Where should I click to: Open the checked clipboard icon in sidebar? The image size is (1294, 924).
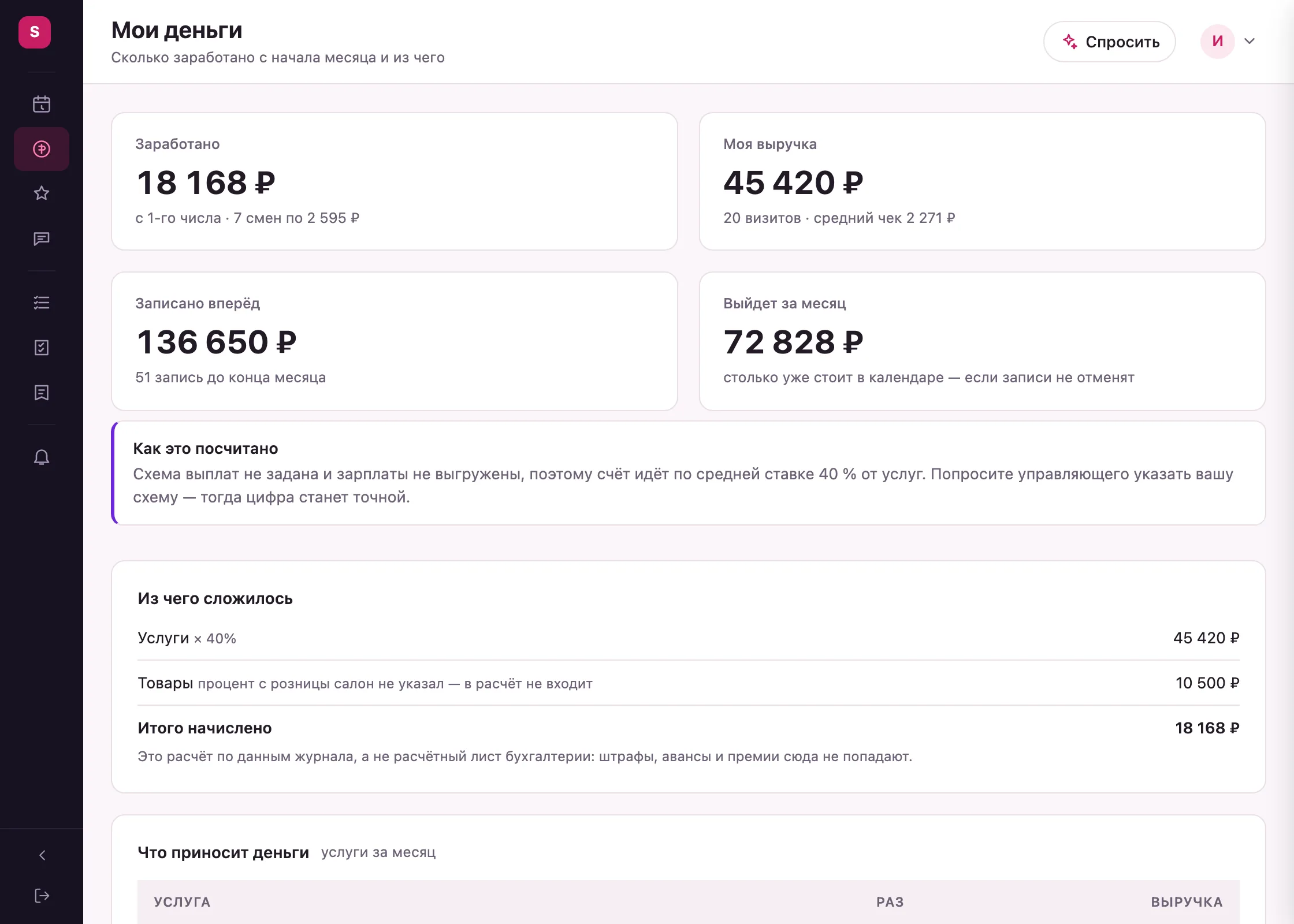[x=42, y=348]
